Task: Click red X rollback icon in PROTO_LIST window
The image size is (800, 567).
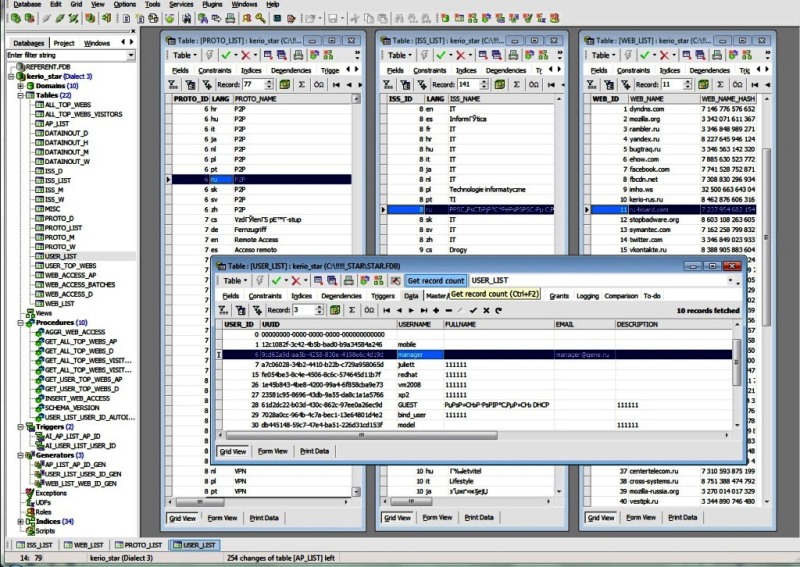Action: point(246,55)
